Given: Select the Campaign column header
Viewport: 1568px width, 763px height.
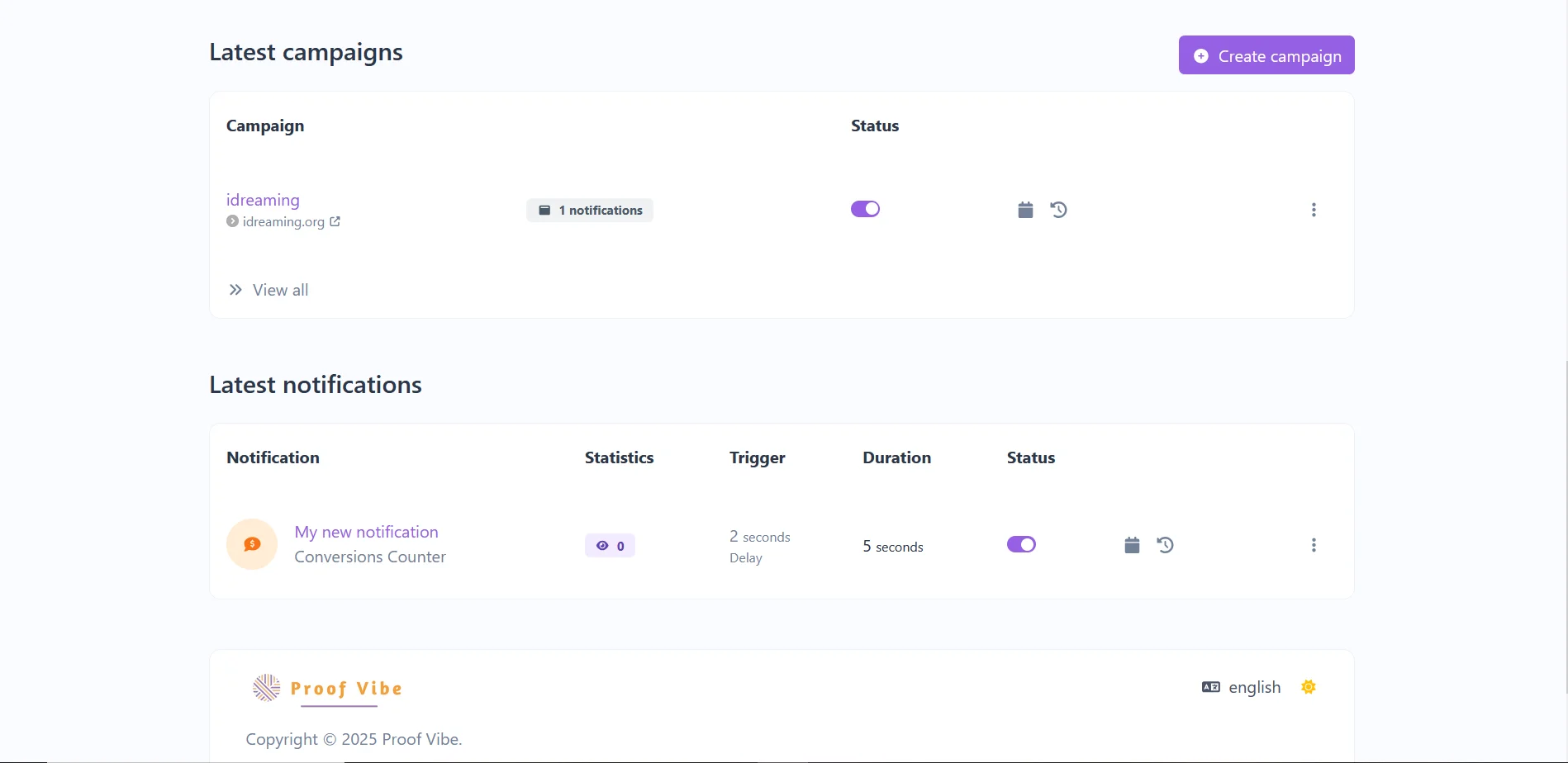Looking at the screenshot, I should click(x=264, y=126).
